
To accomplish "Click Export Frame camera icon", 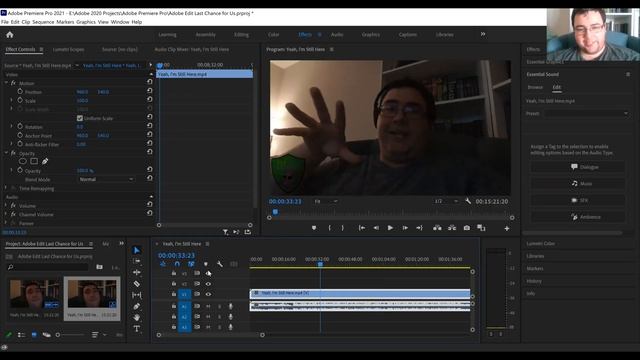I will click(x=467, y=228).
